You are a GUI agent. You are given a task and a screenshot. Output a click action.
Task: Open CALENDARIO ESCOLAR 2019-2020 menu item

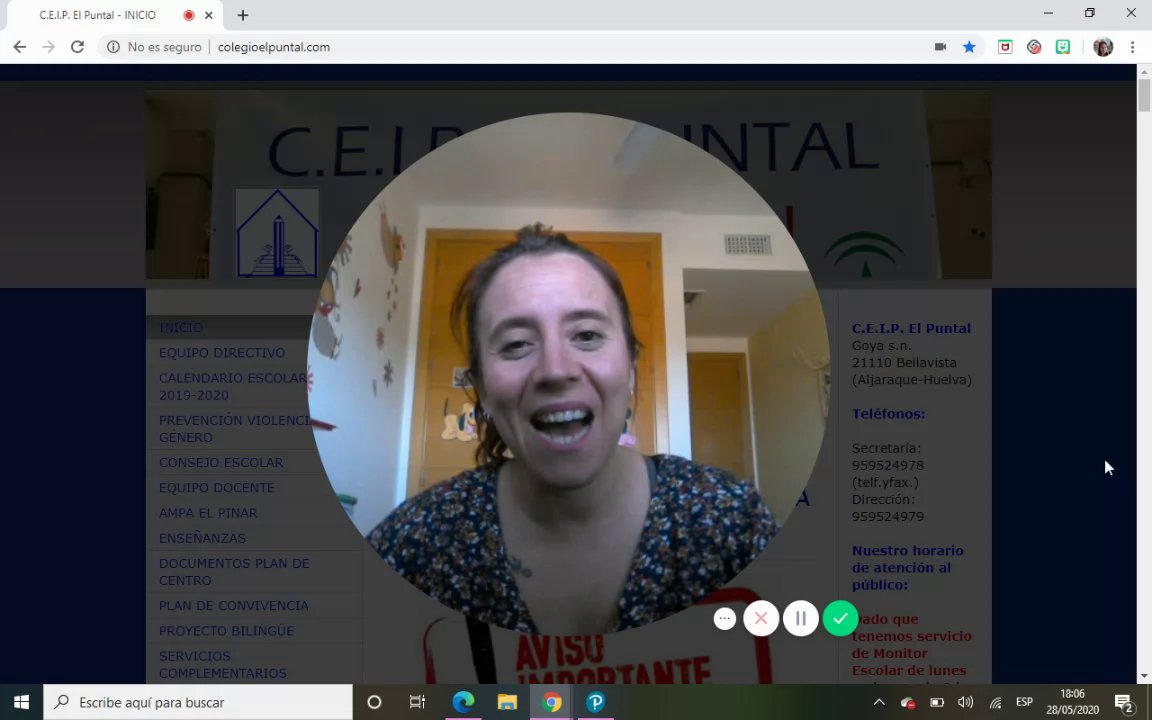pyautogui.click(x=232, y=386)
